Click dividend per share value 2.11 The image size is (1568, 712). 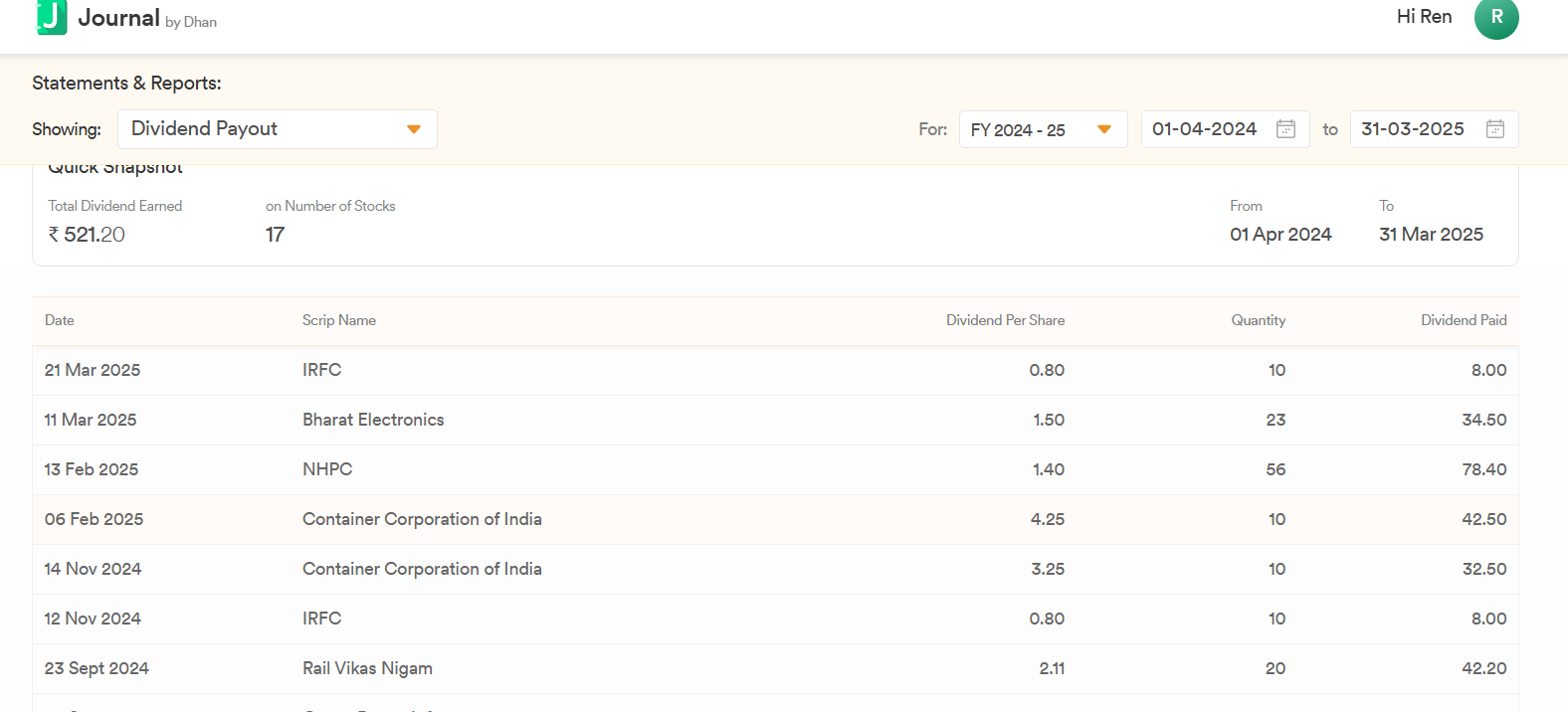(x=1052, y=668)
